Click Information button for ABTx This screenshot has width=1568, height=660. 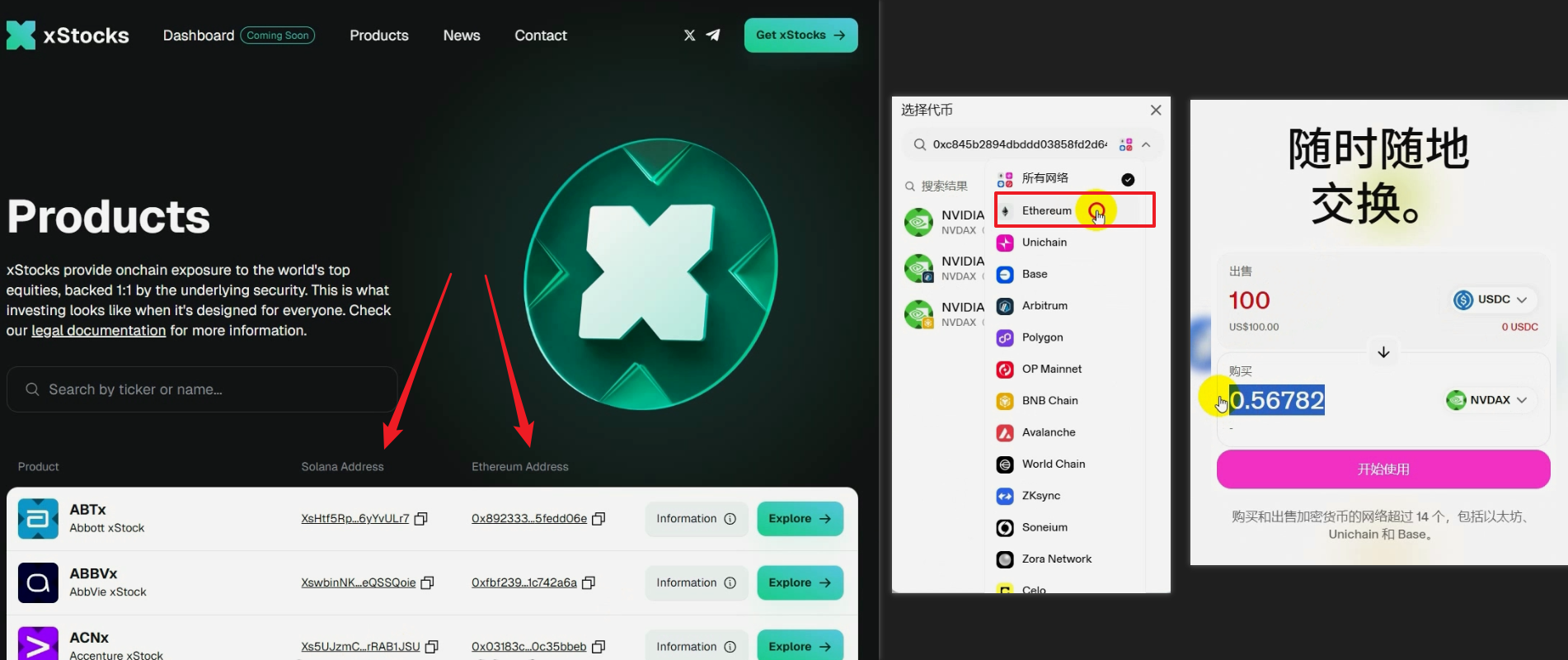696,519
